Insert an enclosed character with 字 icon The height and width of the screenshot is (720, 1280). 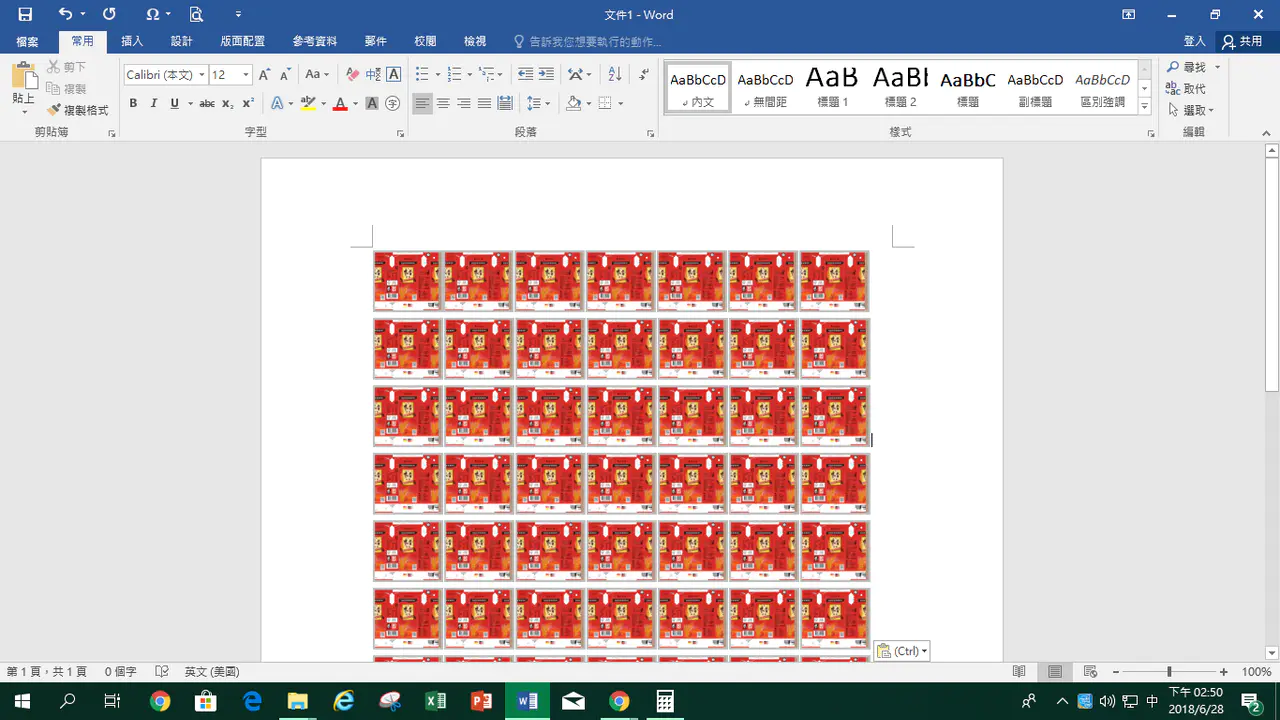(x=393, y=104)
